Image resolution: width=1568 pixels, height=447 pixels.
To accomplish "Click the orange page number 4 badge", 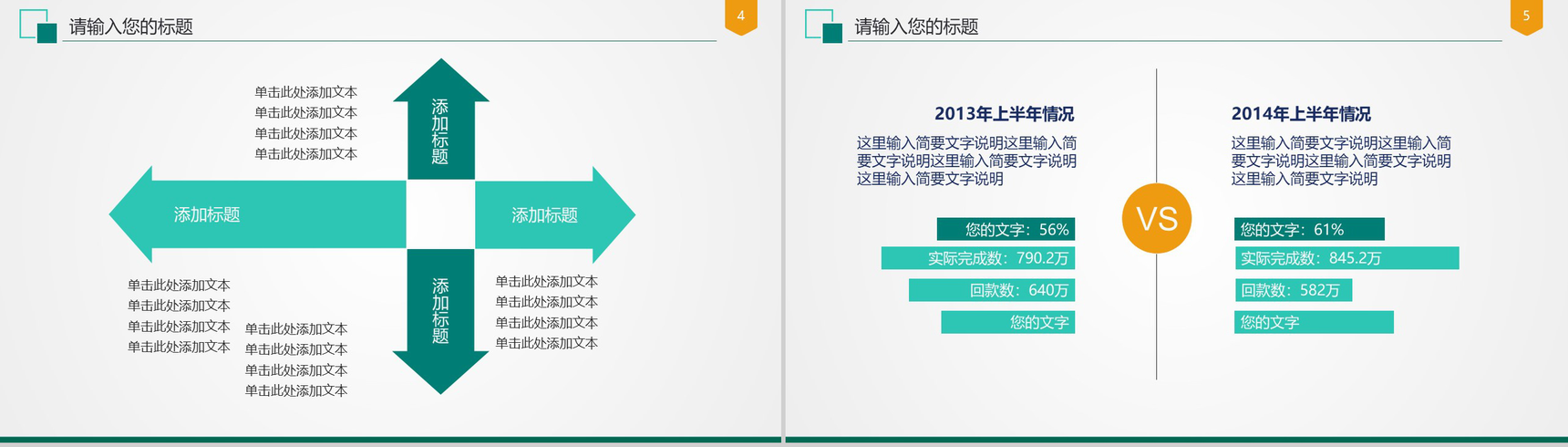I will pos(740,16).
